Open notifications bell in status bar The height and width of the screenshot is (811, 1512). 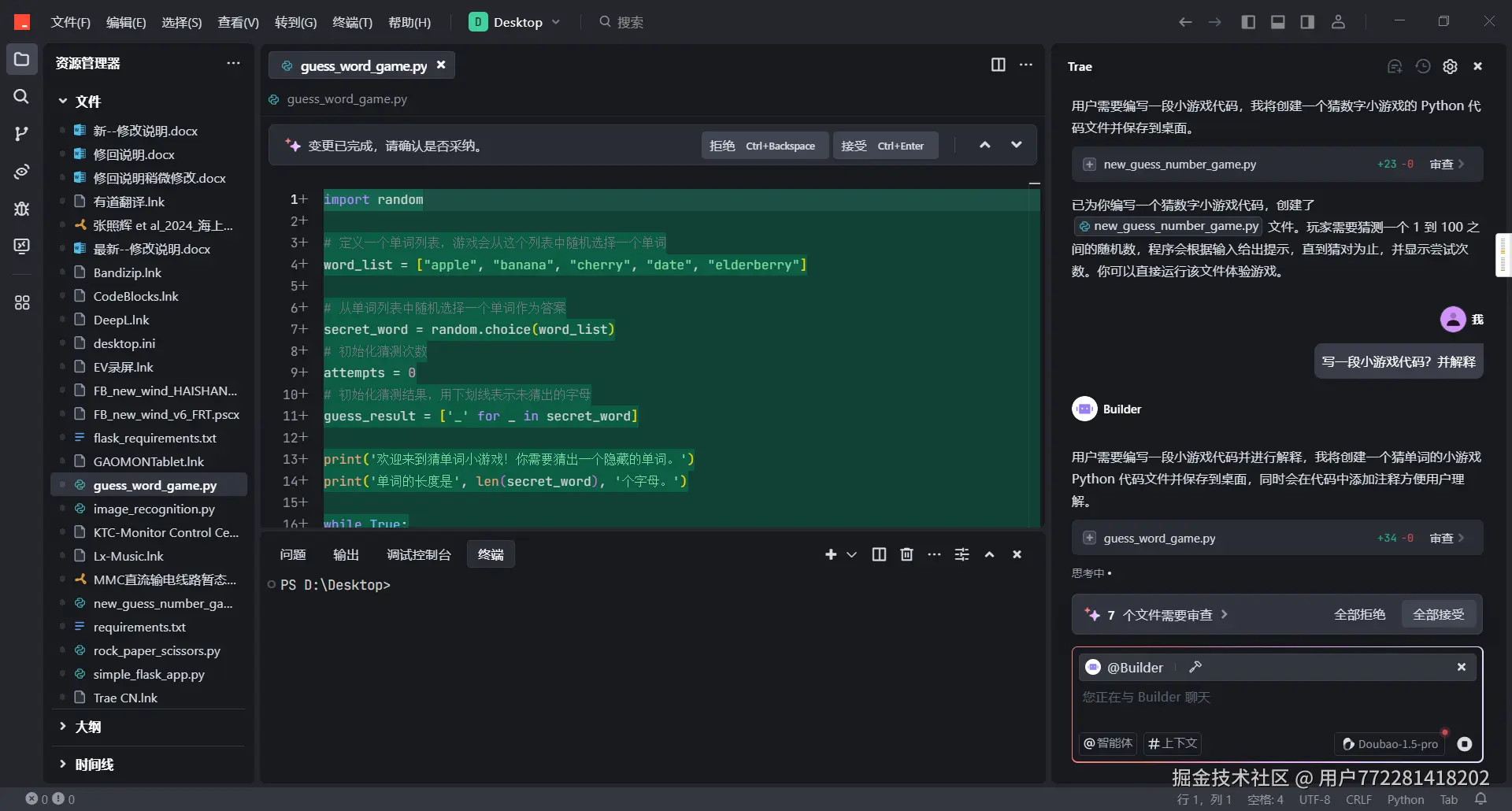[1480, 799]
